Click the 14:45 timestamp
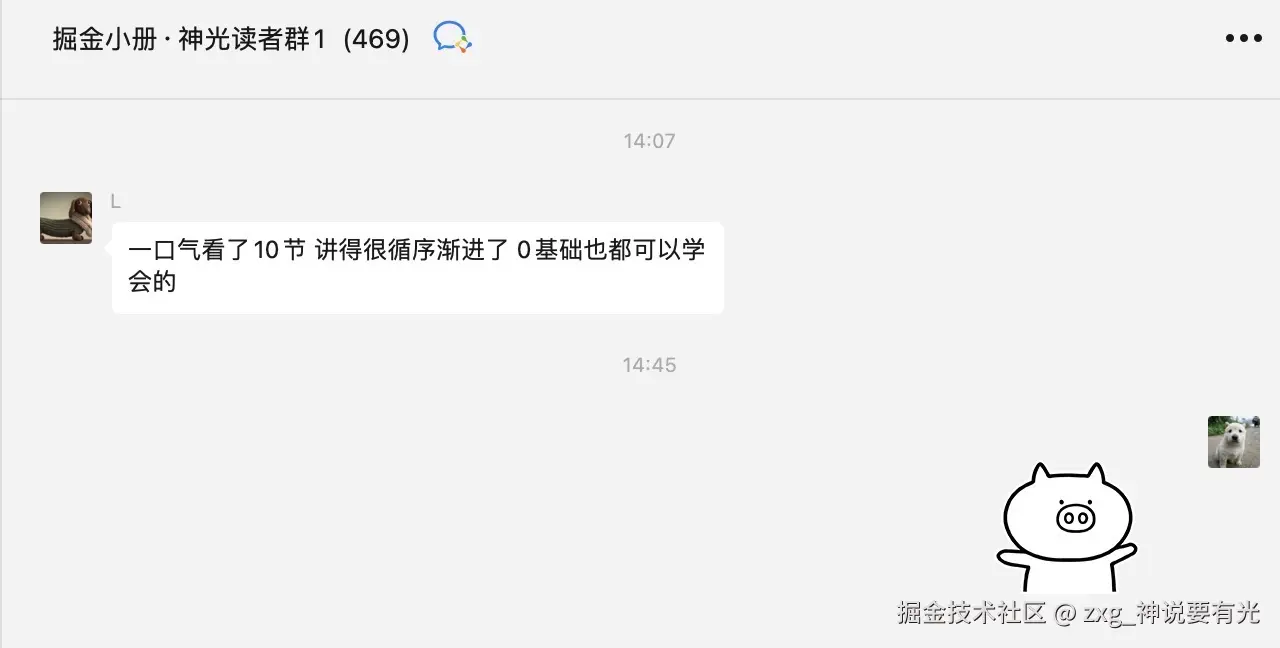 (x=650, y=365)
